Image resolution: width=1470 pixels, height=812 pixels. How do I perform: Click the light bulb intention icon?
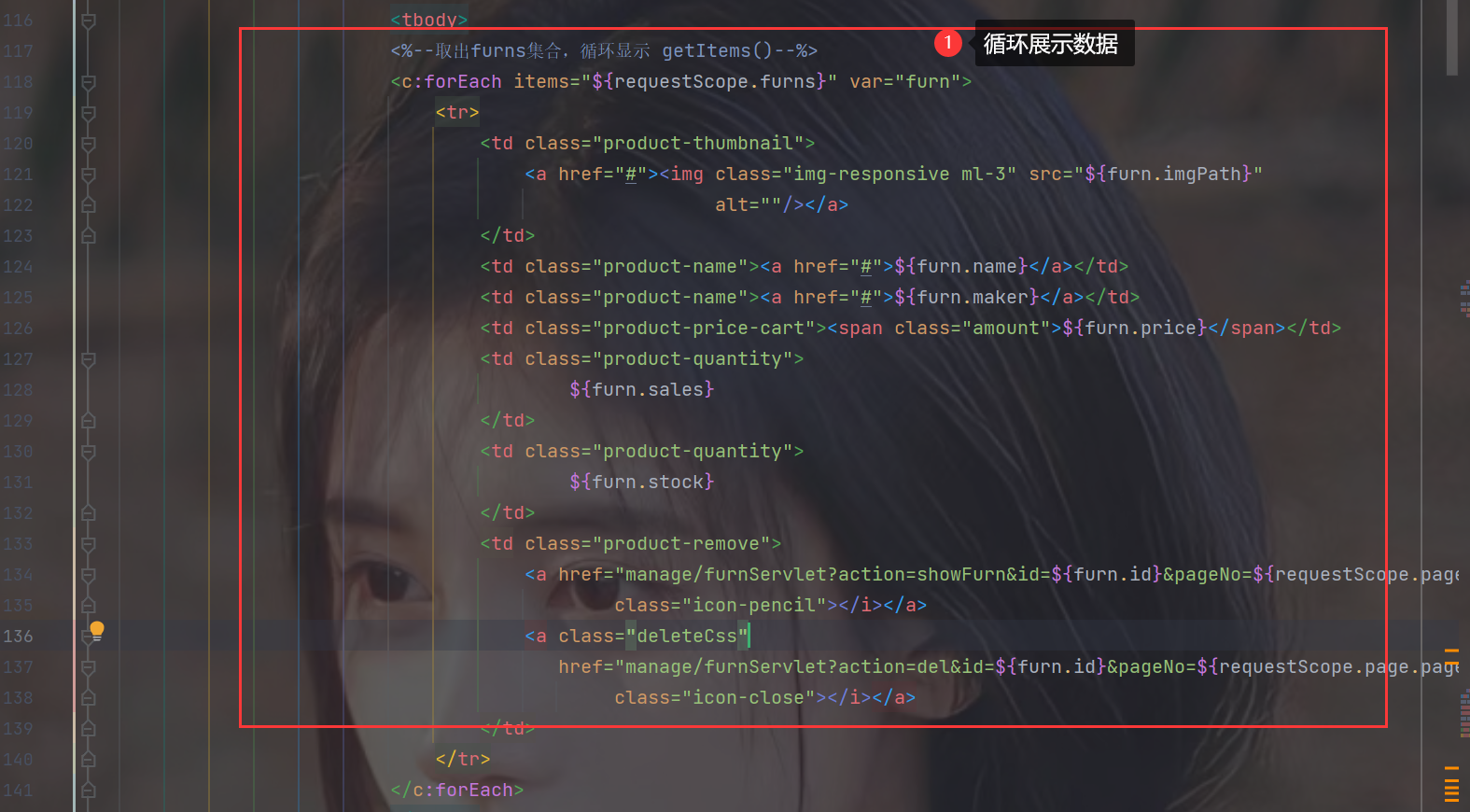(x=96, y=630)
